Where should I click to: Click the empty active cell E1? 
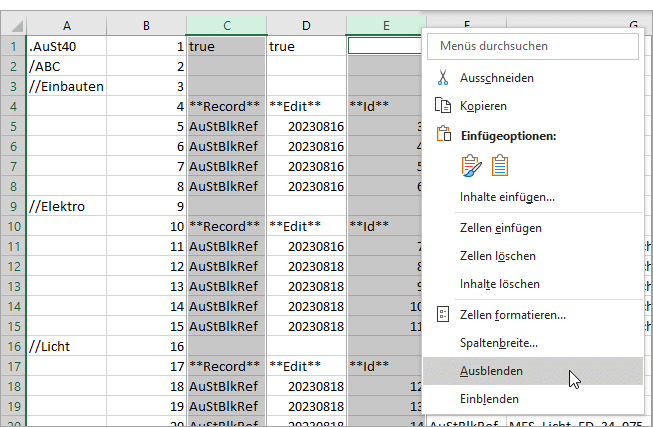click(x=385, y=46)
